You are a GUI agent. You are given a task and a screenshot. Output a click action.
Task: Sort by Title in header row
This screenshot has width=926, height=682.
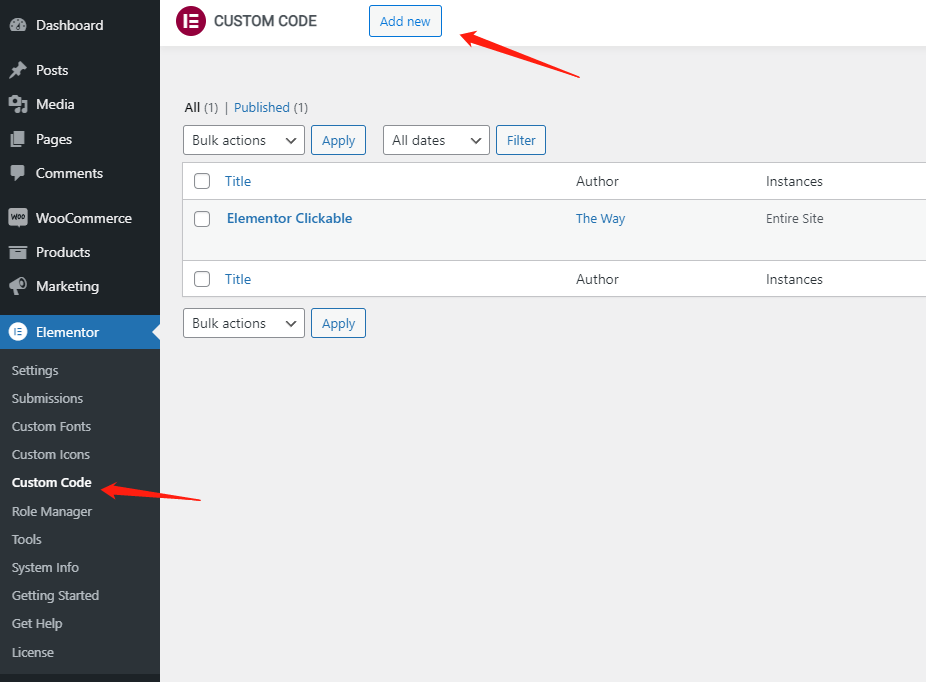[x=238, y=181]
